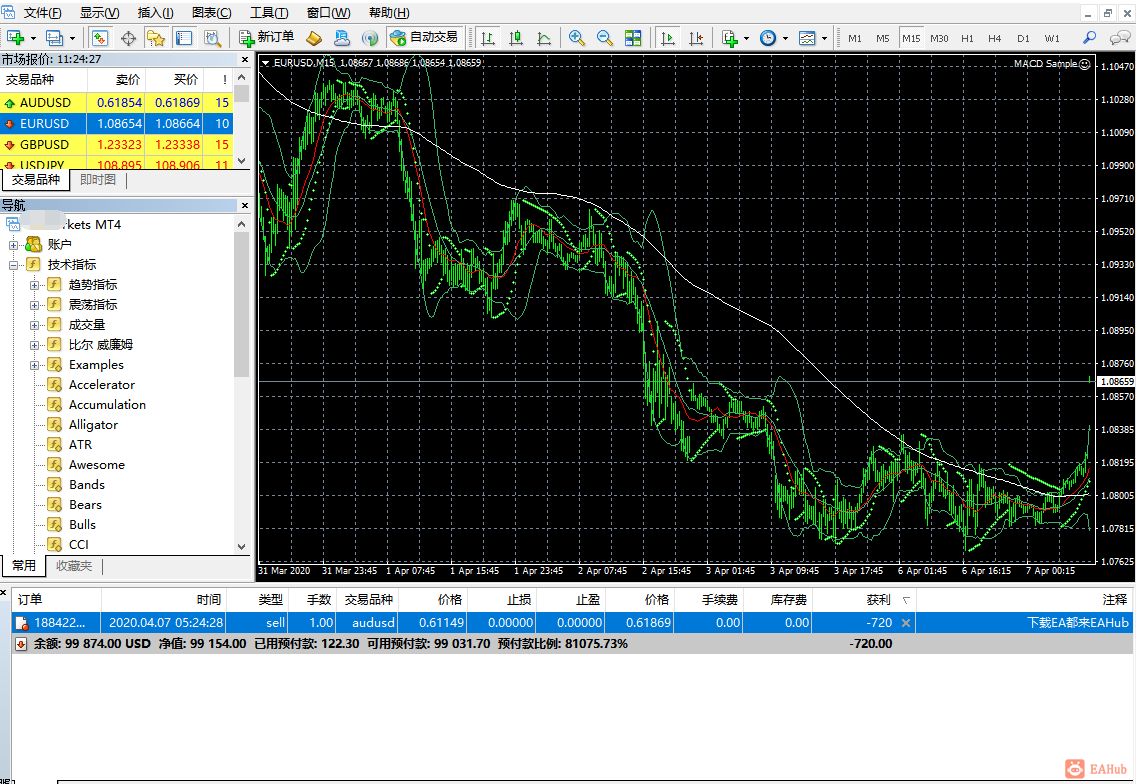Close the audusd sell order

[906, 622]
